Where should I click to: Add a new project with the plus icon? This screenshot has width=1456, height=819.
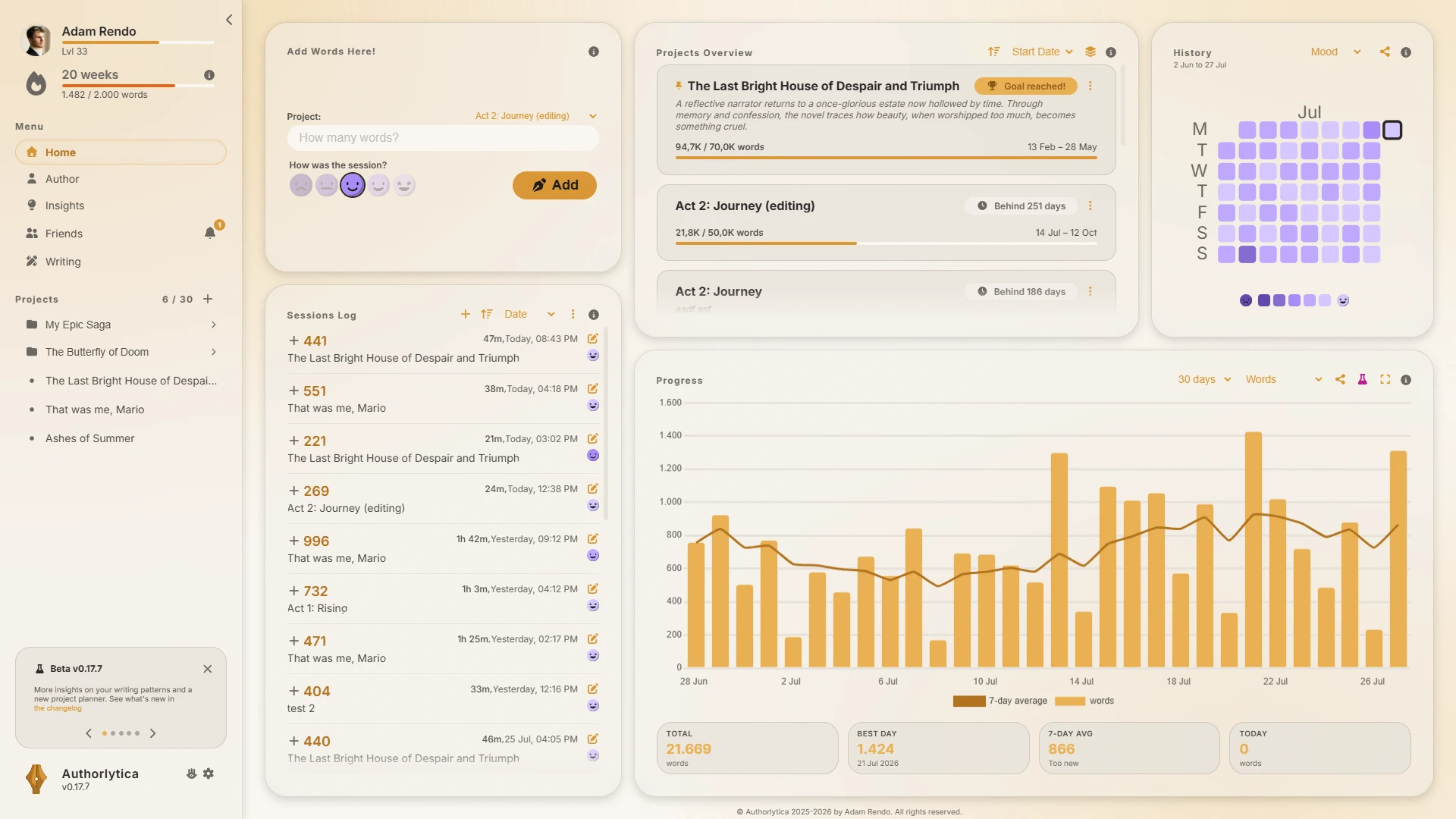(x=208, y=299)
